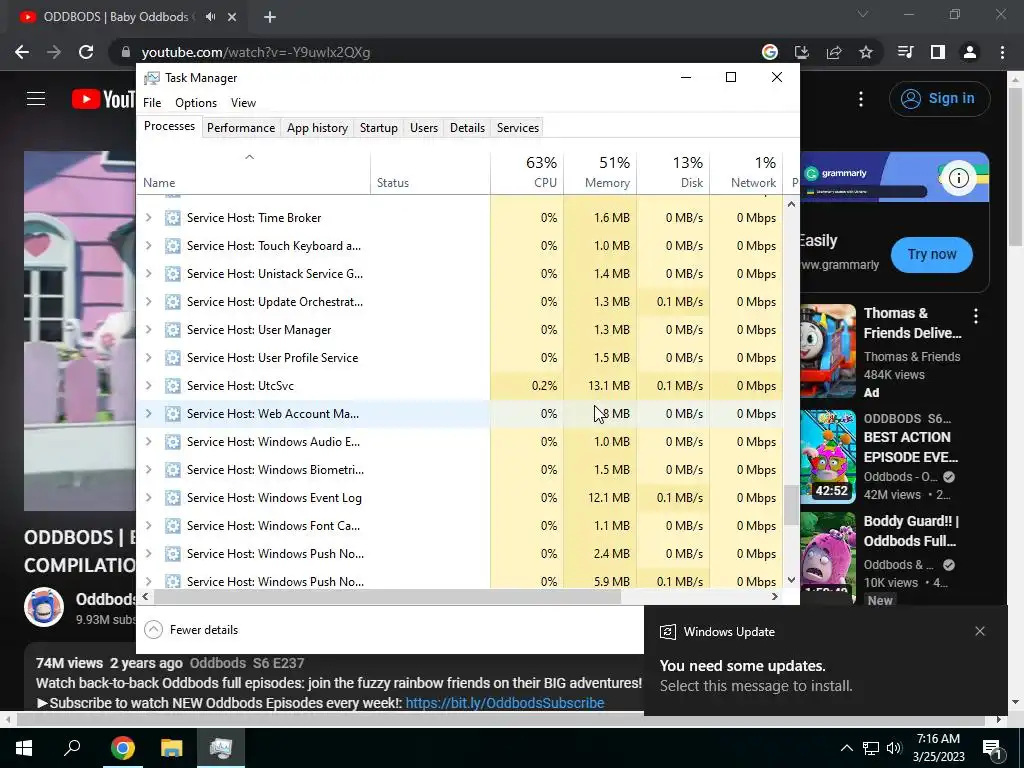Image resolution: width=1024 pixels, height=768 pixels.
Task: Open Task Manager View menu
Action: point(243,103)
